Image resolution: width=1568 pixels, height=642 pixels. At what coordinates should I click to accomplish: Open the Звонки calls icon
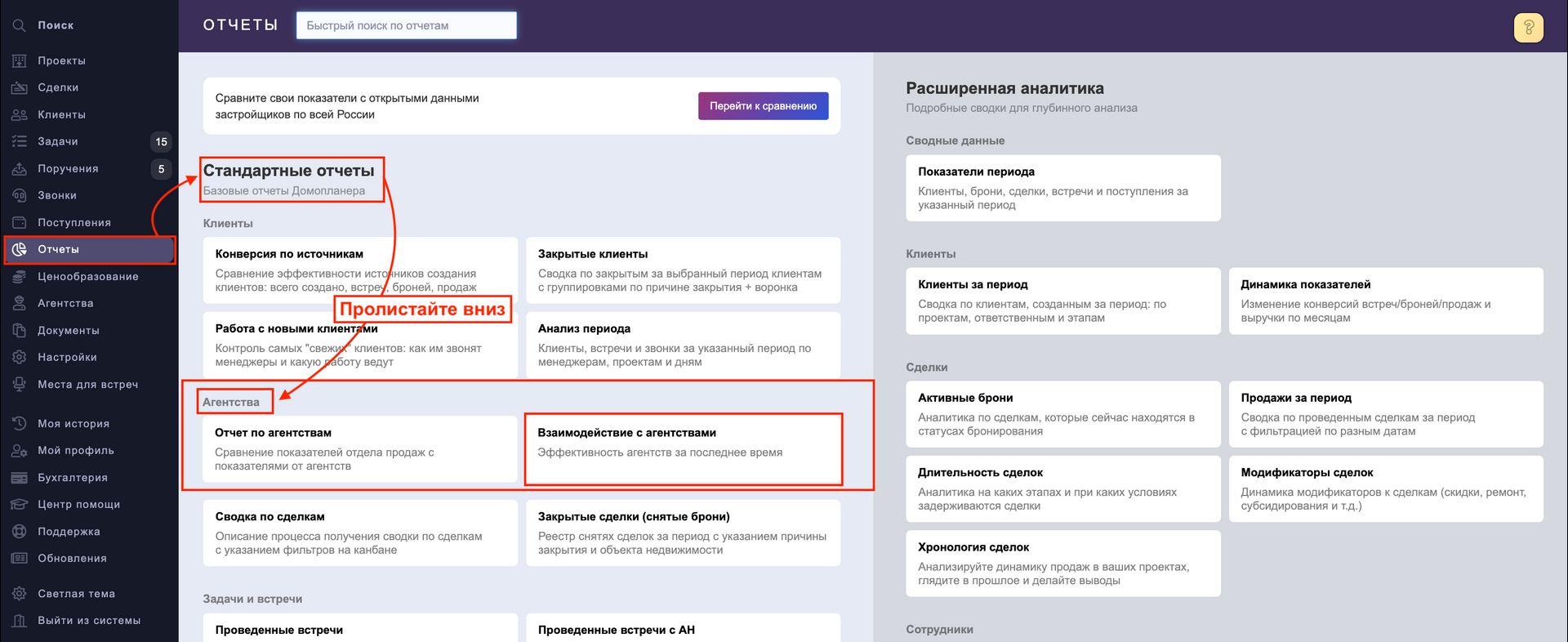[x=20, y=195]
